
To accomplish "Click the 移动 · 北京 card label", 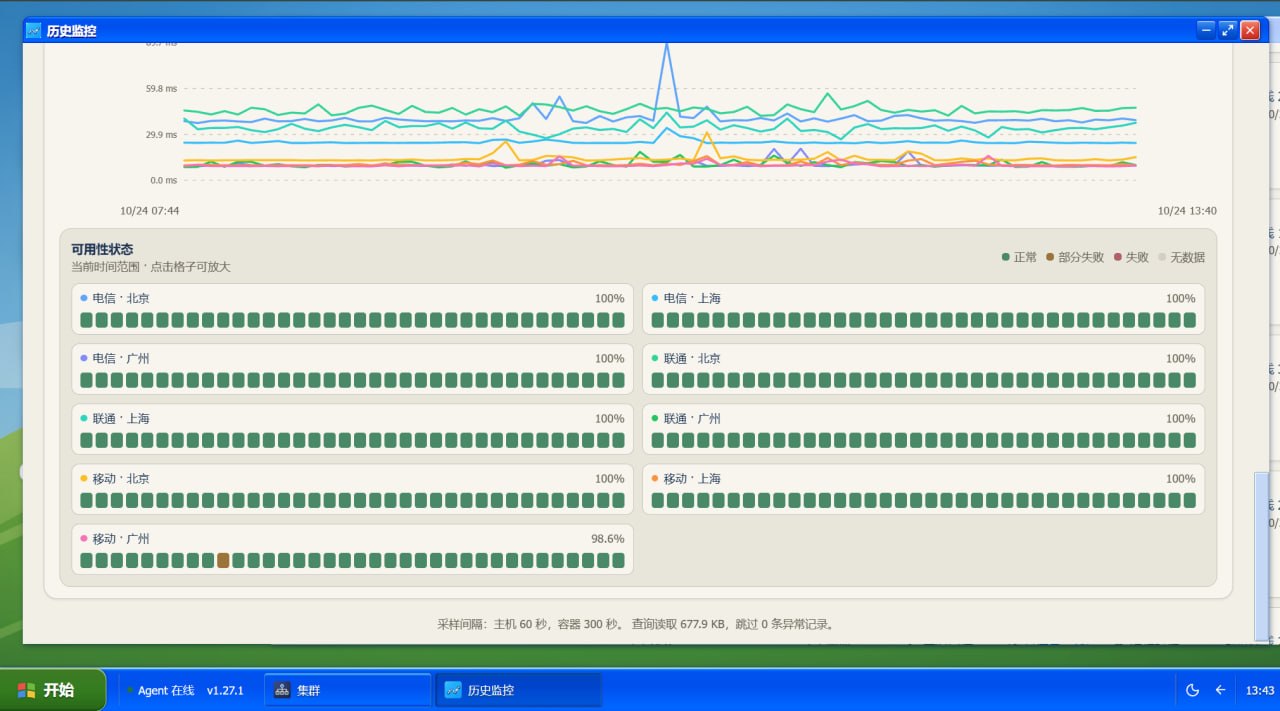I will (121, 478).
